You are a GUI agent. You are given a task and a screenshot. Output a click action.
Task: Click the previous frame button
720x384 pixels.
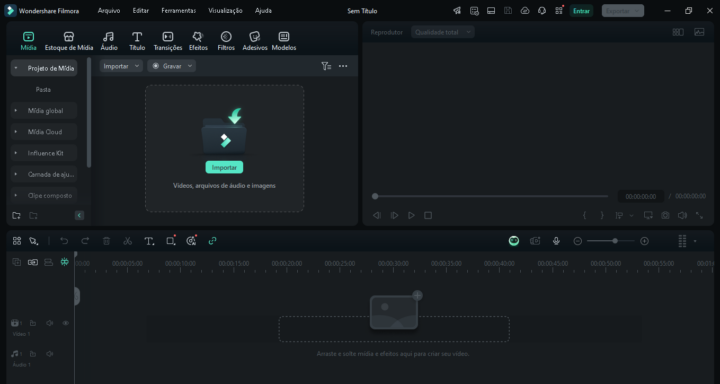click(x=377, y=215)
